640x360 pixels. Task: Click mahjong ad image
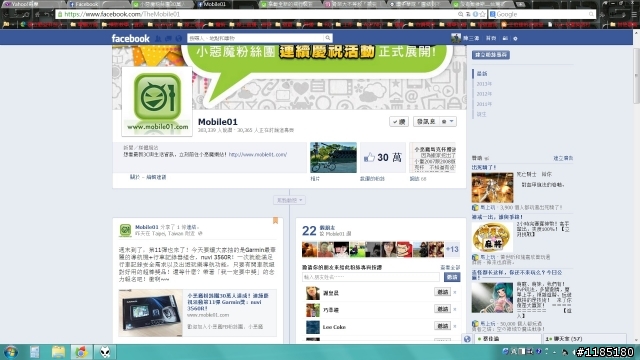(x=492, y=237)
